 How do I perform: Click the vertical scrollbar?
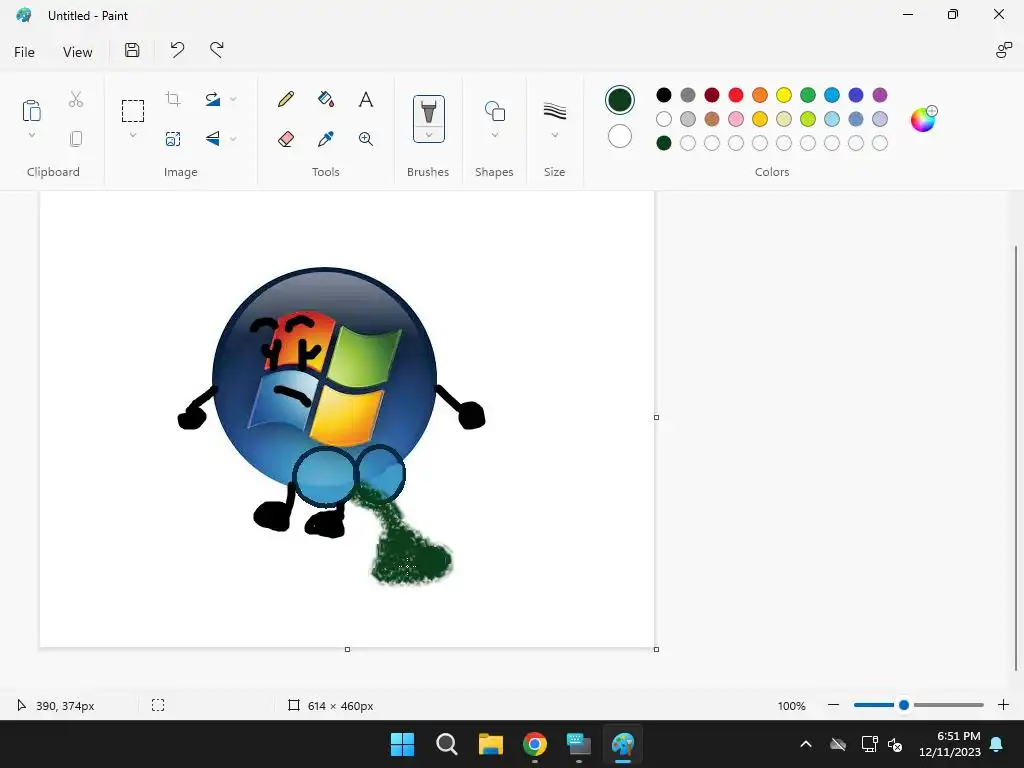point(1016,457)
